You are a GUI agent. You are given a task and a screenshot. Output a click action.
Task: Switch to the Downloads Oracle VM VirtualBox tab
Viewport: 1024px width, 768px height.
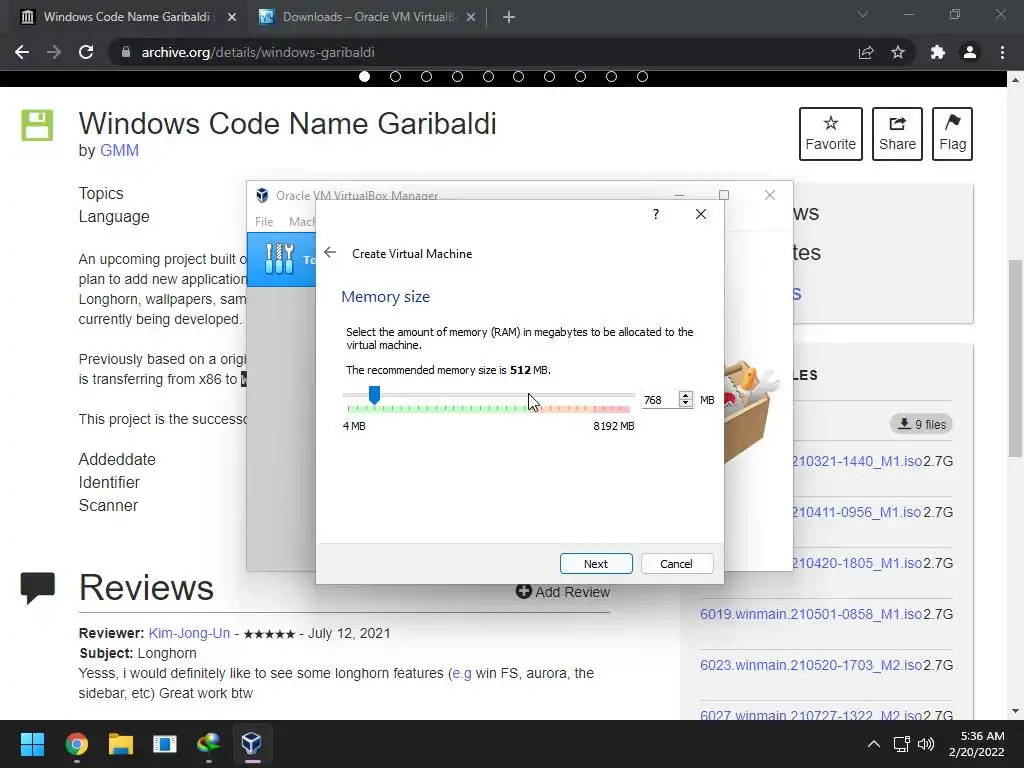tap(368, 17)
